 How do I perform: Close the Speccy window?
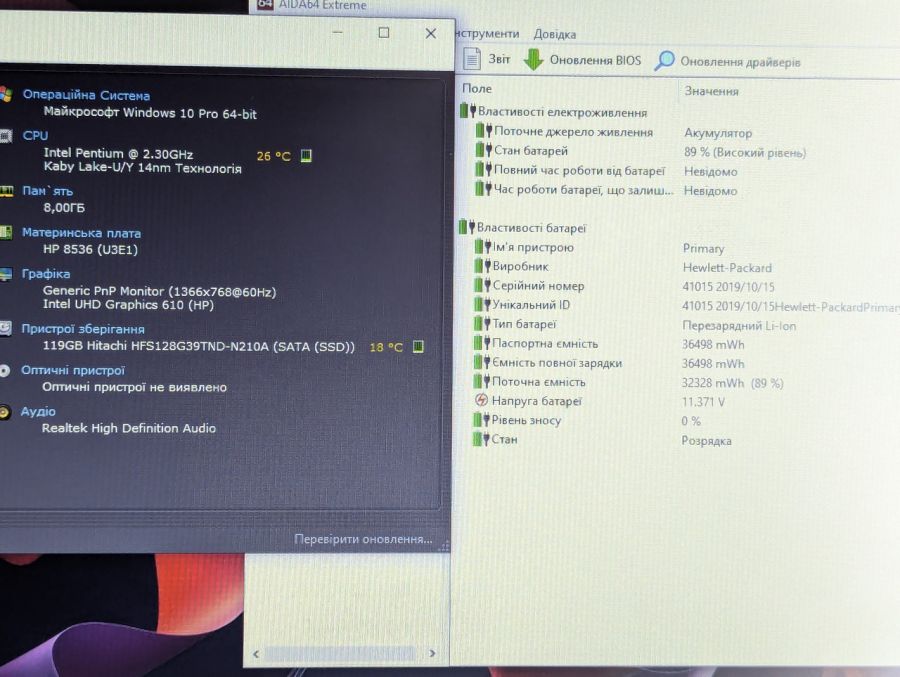(430, 34)
